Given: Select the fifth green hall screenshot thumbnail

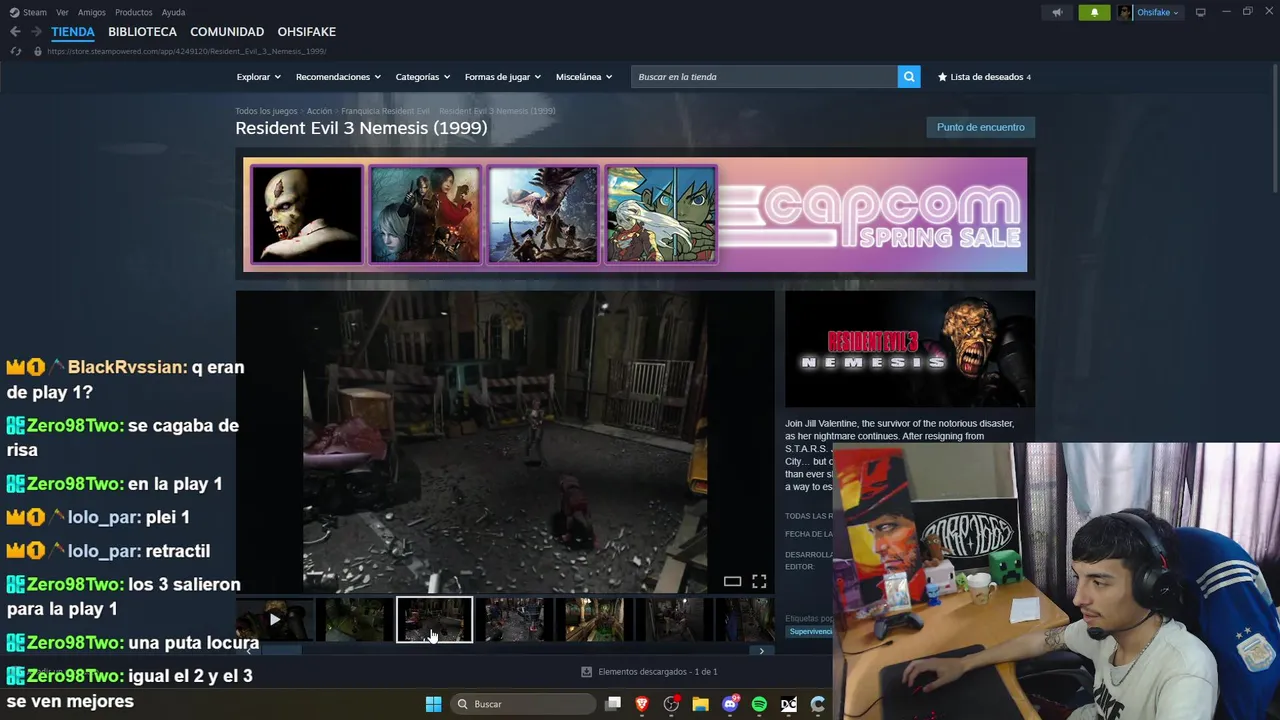Looking at the screenshot, I should pos(595,620).
